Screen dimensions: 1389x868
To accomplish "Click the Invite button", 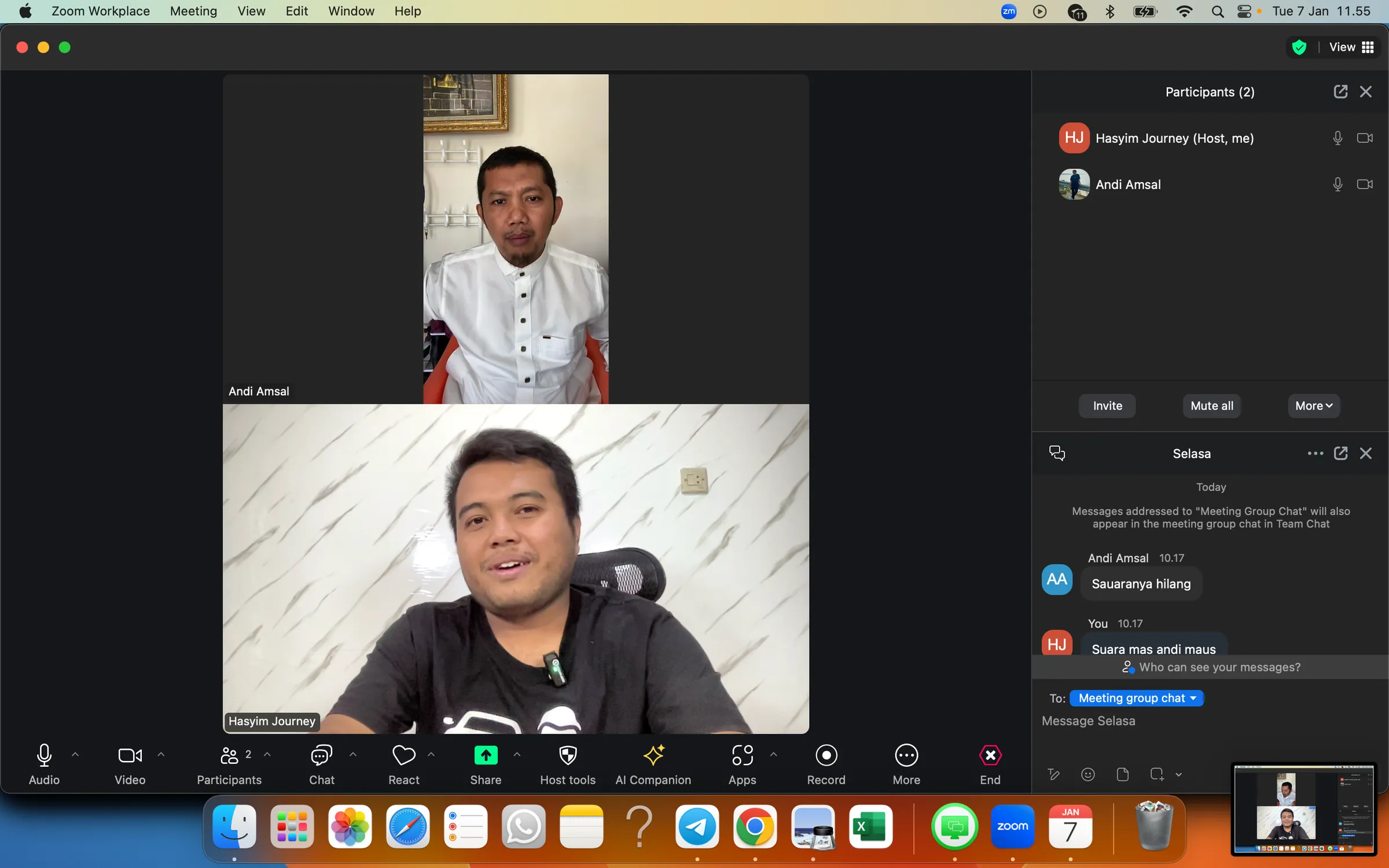I will [x=1107, y=406].
